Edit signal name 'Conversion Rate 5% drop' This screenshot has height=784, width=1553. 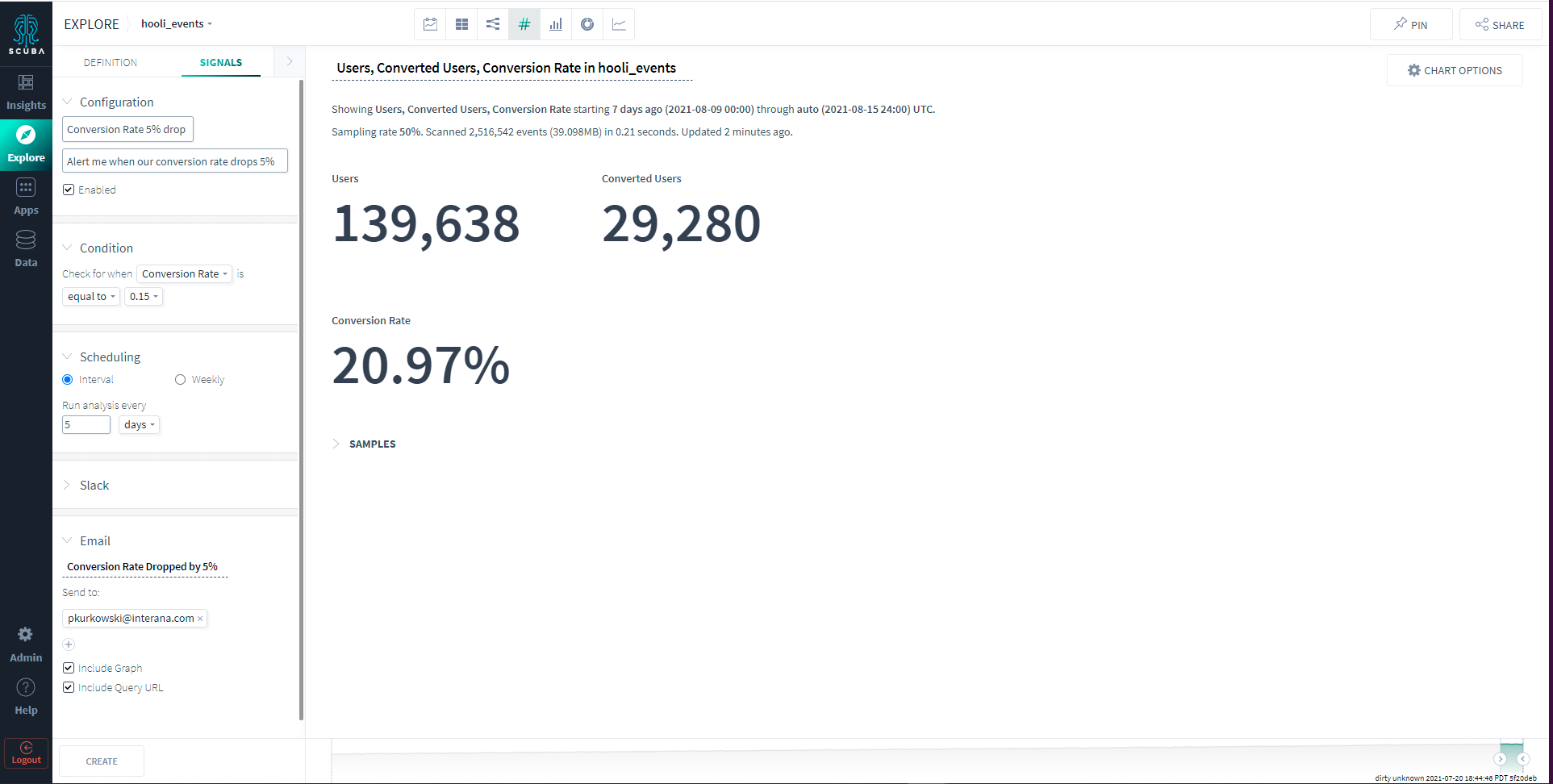127,129
